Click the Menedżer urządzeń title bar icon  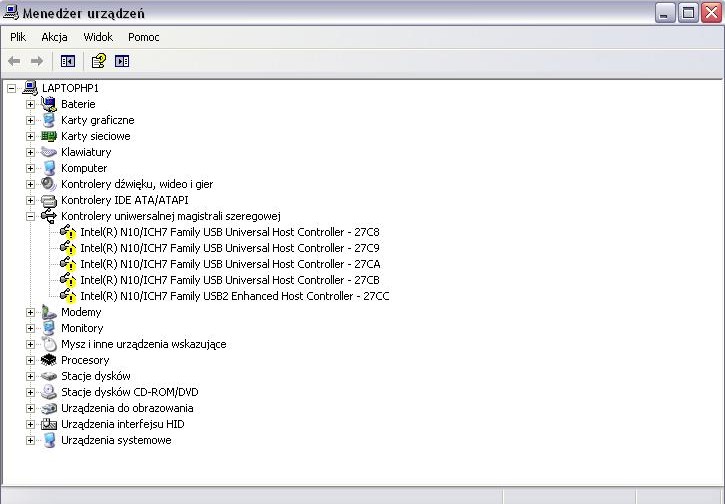[x=11, y=12]
